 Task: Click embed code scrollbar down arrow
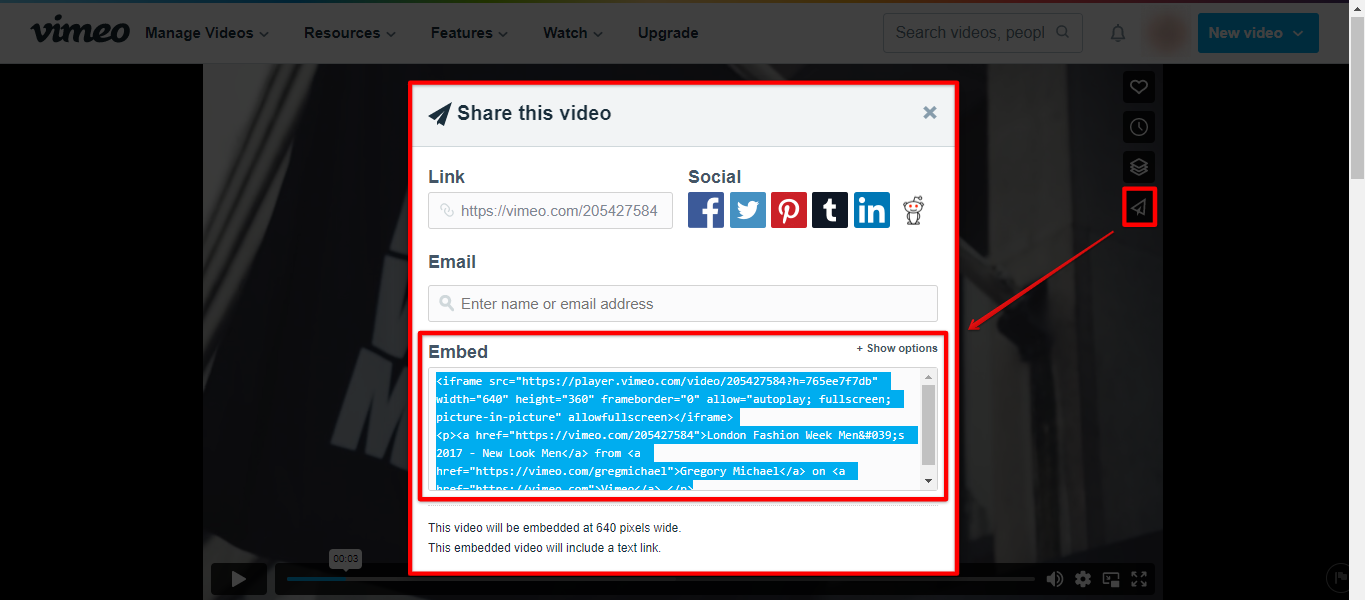[928, 482]
